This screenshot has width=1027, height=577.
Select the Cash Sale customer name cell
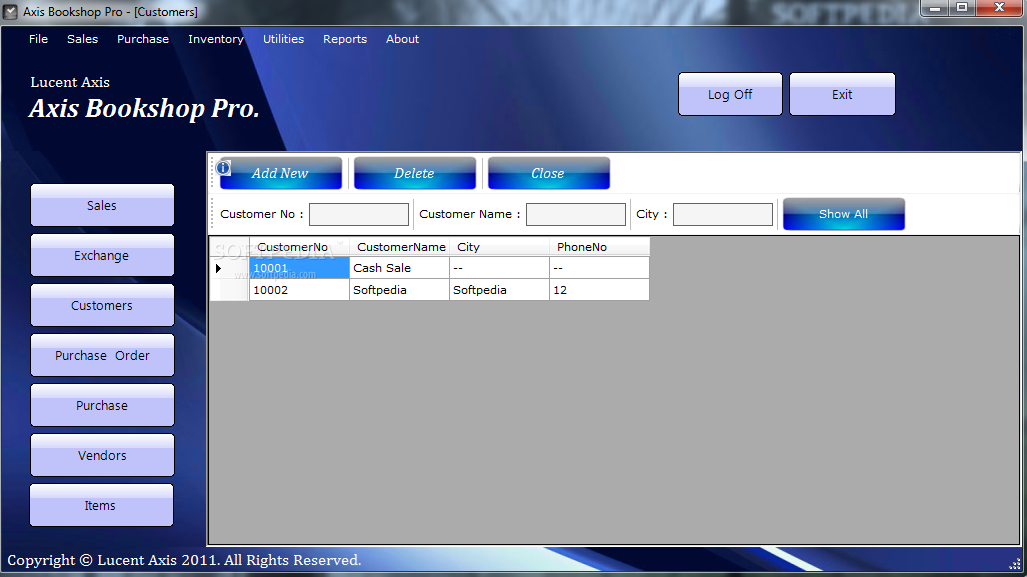click(400, 268)
